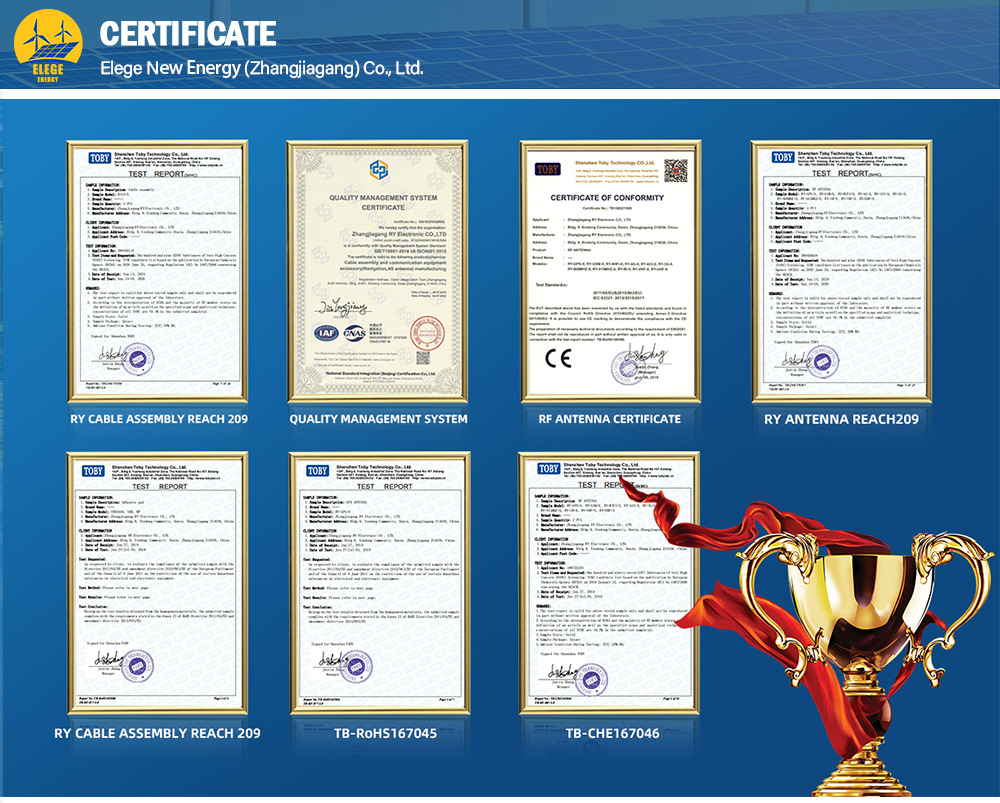The height and width of the screenshot is (803, 1000).
Task: Click the CE mark on conformity certificate
Action: [x=558, y=358]
